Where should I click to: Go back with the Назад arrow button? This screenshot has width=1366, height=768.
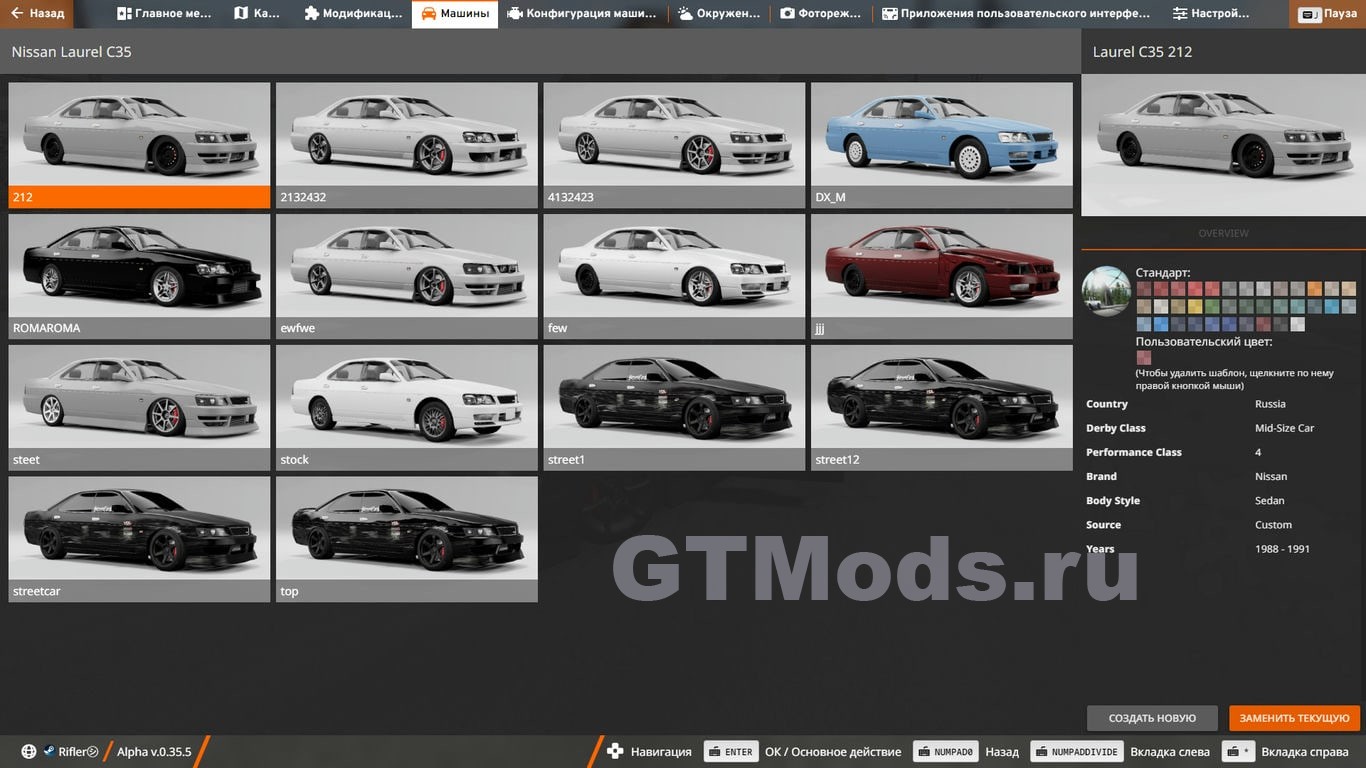(x=38, y=14)
